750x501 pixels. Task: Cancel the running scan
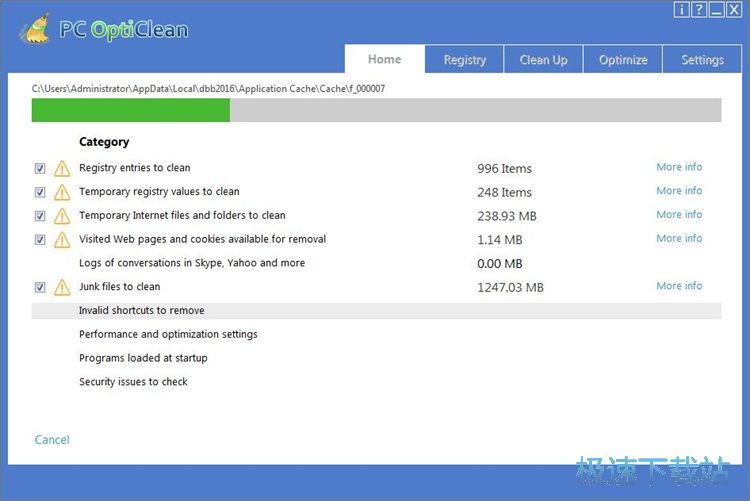pyautogui.click(x=52, y=440)
